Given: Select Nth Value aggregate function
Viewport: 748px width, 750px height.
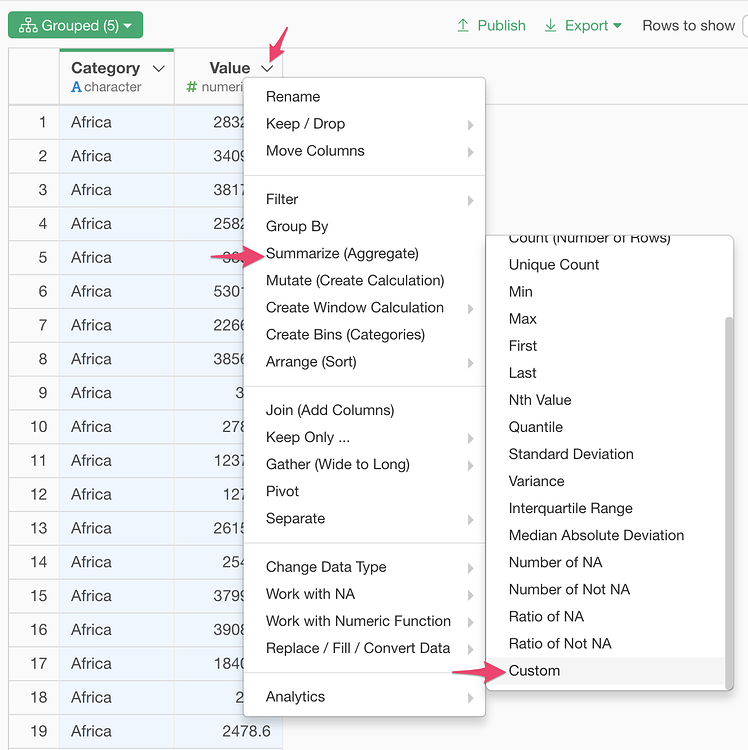Looking at the screenshot, I should click(605, 400).
